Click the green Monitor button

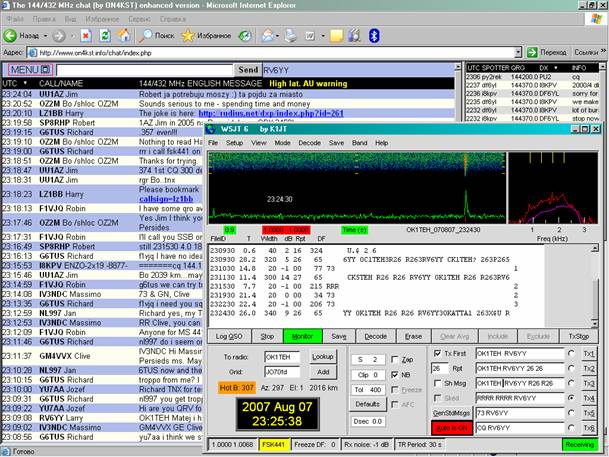(302, 336)
